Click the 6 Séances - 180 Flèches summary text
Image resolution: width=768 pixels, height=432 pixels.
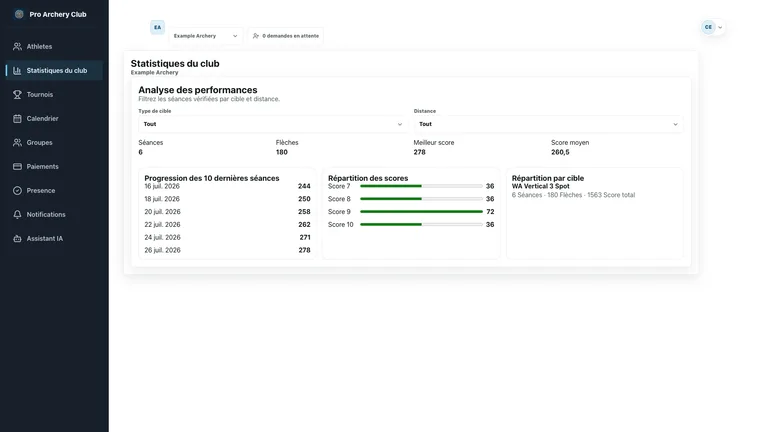coord(574,195)
